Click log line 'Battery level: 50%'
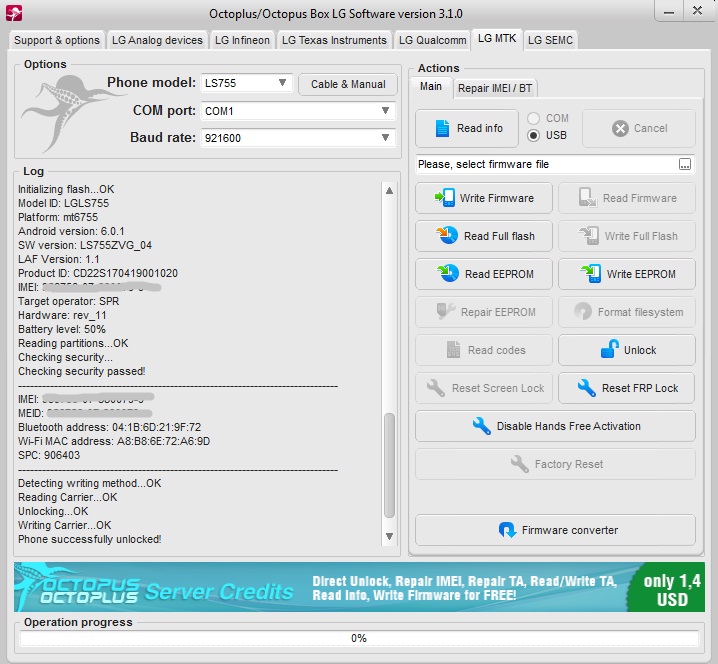The width and height of the screenshot is (718, 664). coord(62,329)
